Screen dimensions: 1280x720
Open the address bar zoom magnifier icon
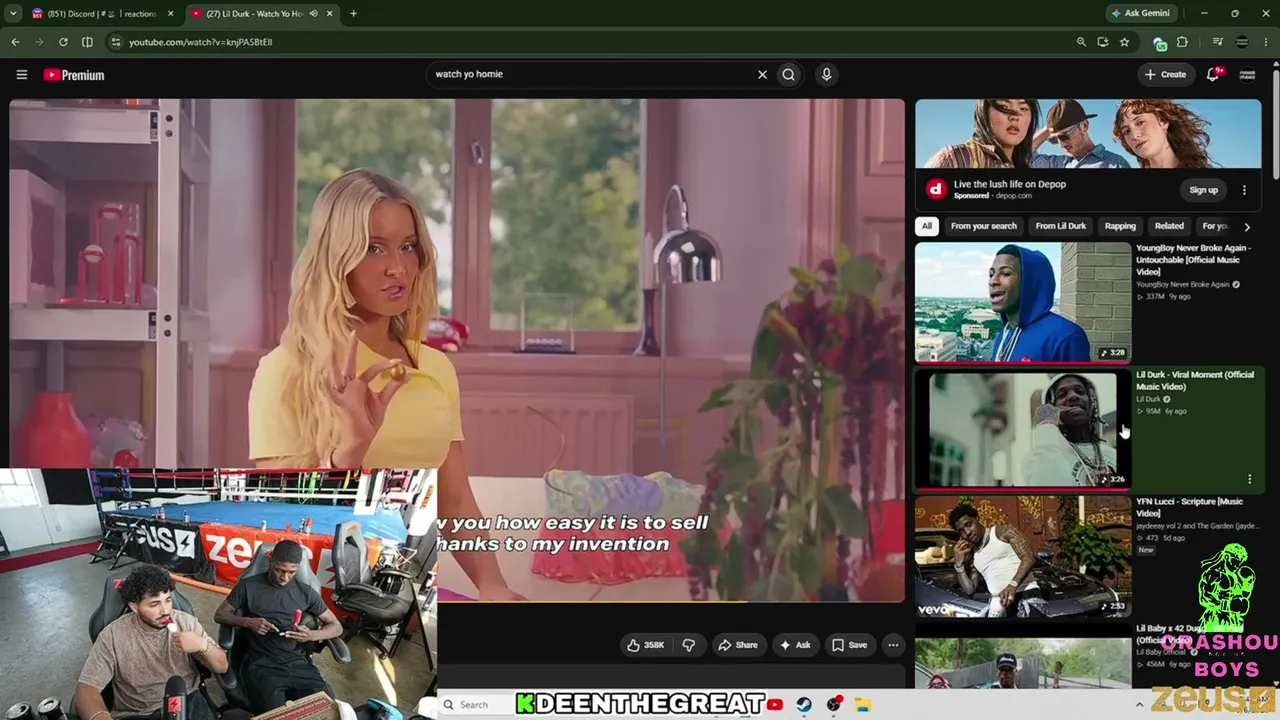(x=1081, y=42)
